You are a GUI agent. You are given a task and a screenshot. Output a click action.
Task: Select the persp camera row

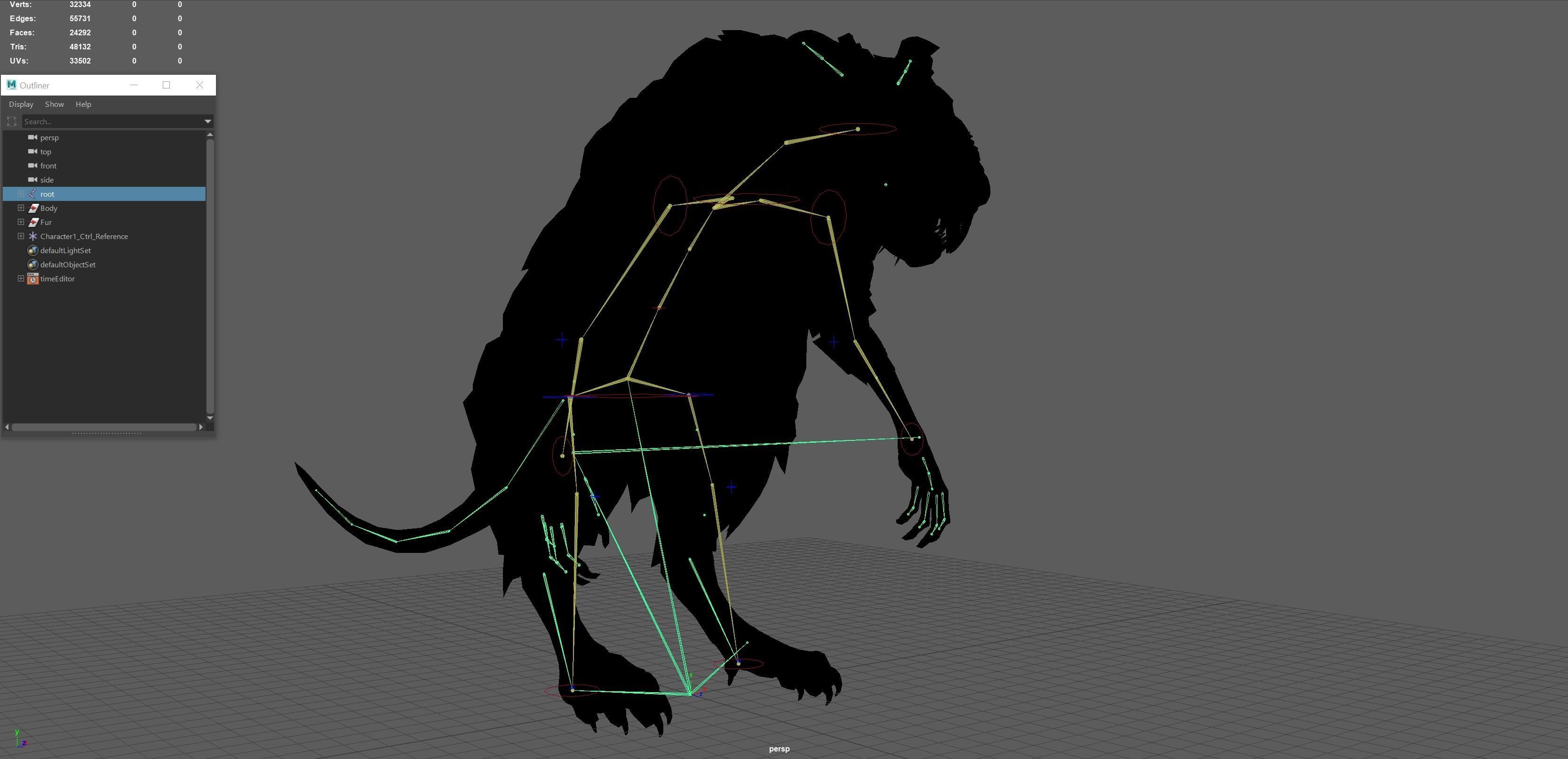tap(104, 137)
